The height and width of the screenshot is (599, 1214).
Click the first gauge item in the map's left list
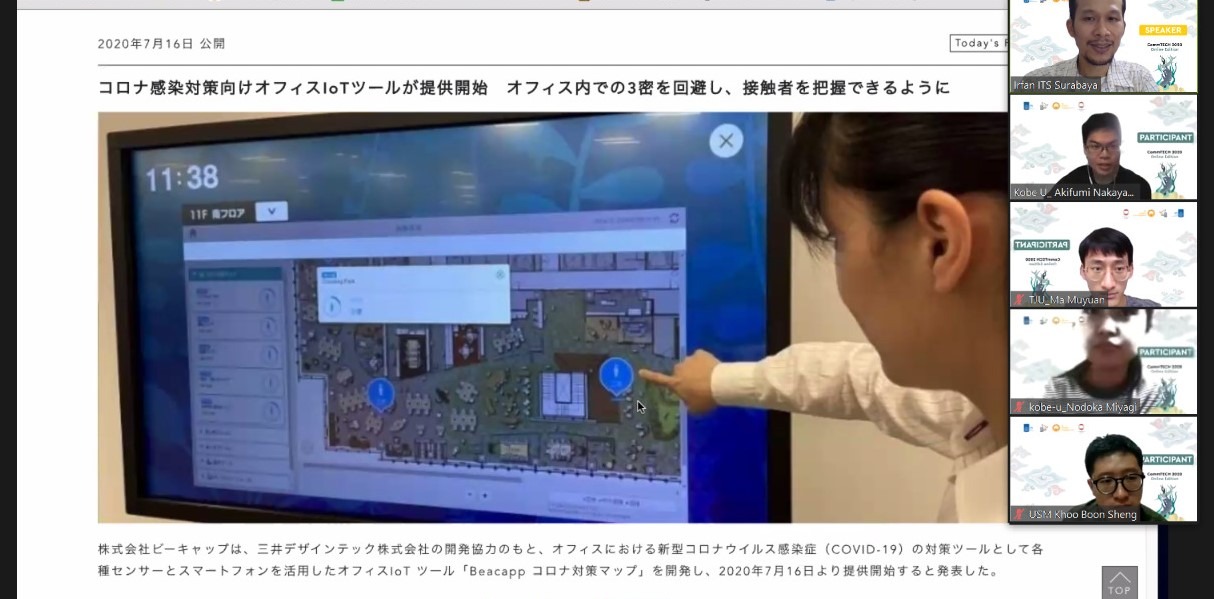tap(236, 297)
